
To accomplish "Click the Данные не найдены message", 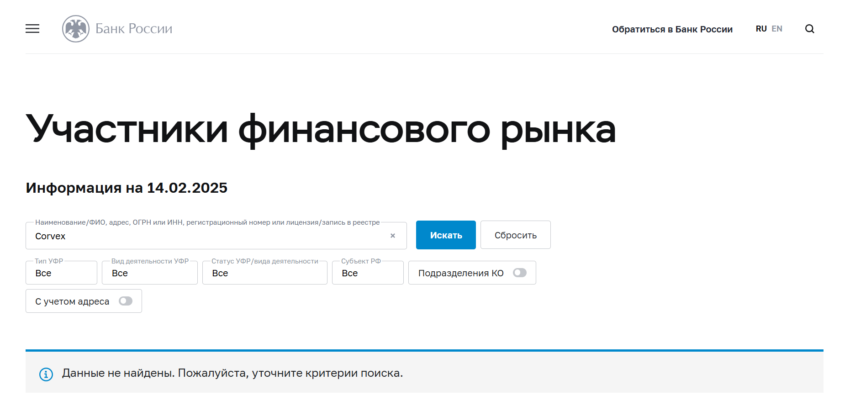I will click(x=233, y=373).
